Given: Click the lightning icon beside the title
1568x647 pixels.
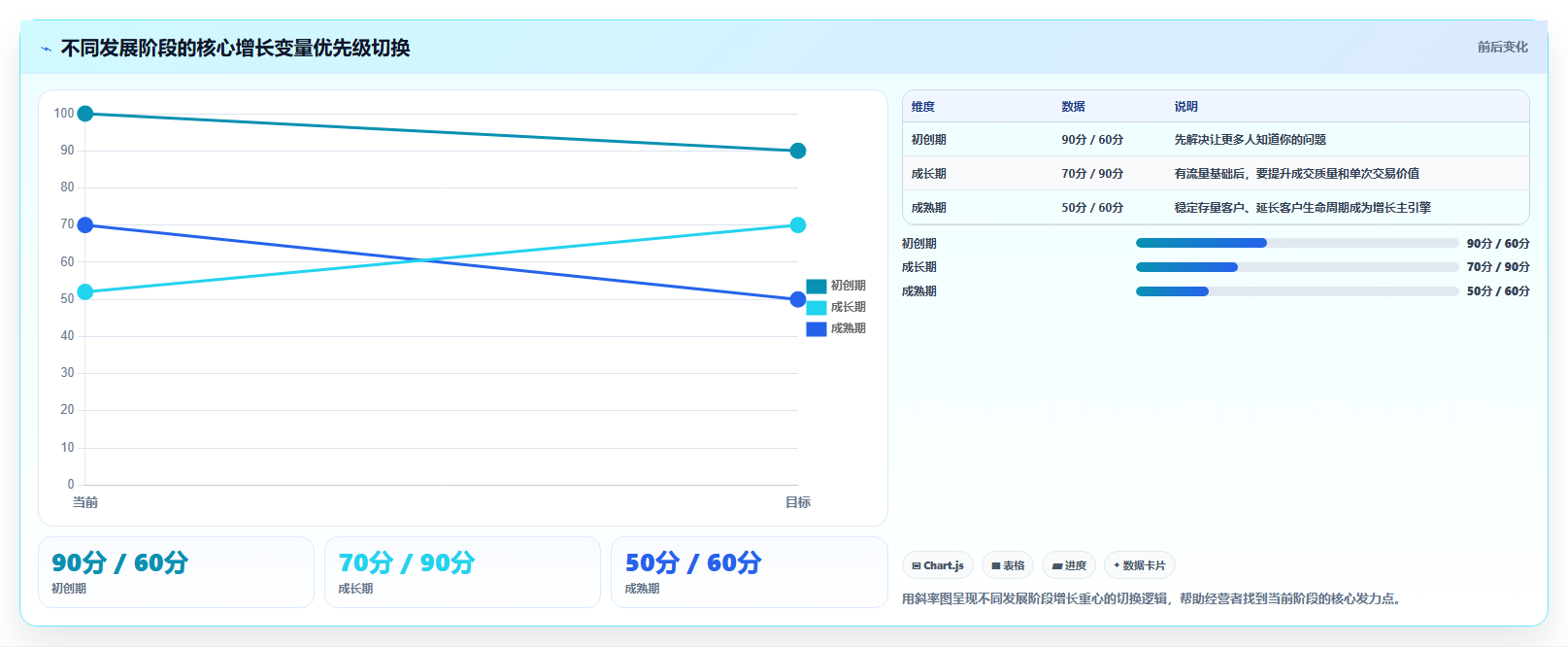Looking at the screenshot, I should click(46, 49).
